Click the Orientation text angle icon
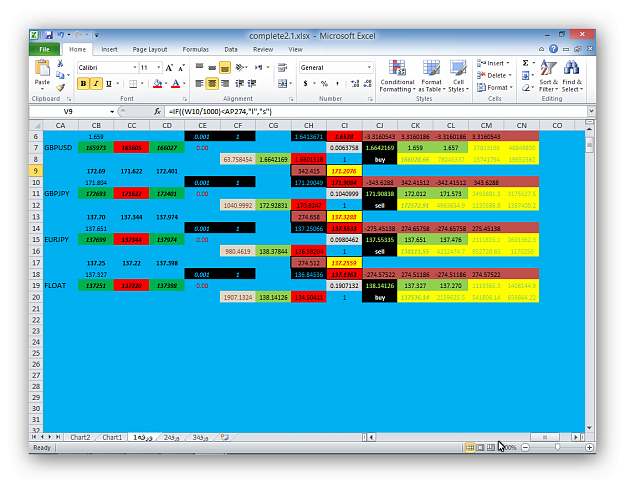 pos(240,67)
